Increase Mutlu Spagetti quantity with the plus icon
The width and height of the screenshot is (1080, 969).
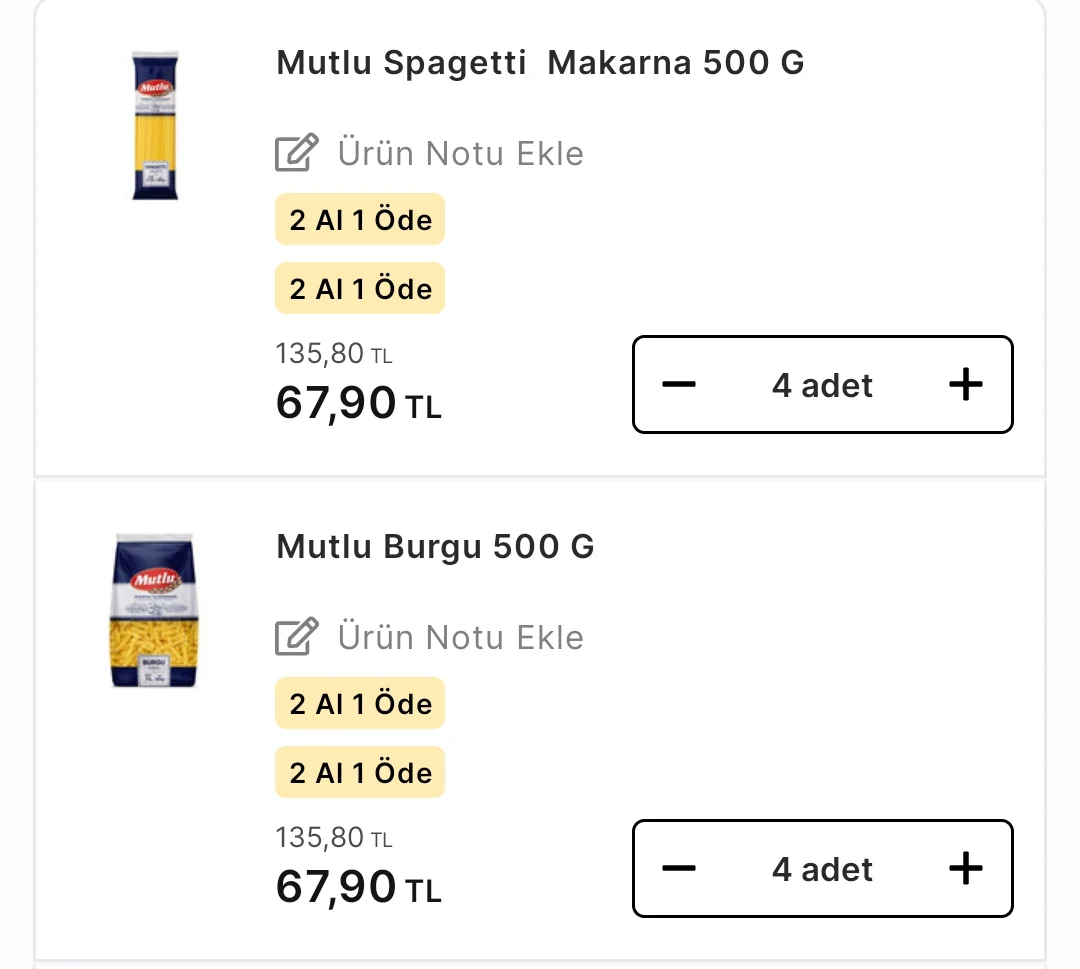(966, 384)
